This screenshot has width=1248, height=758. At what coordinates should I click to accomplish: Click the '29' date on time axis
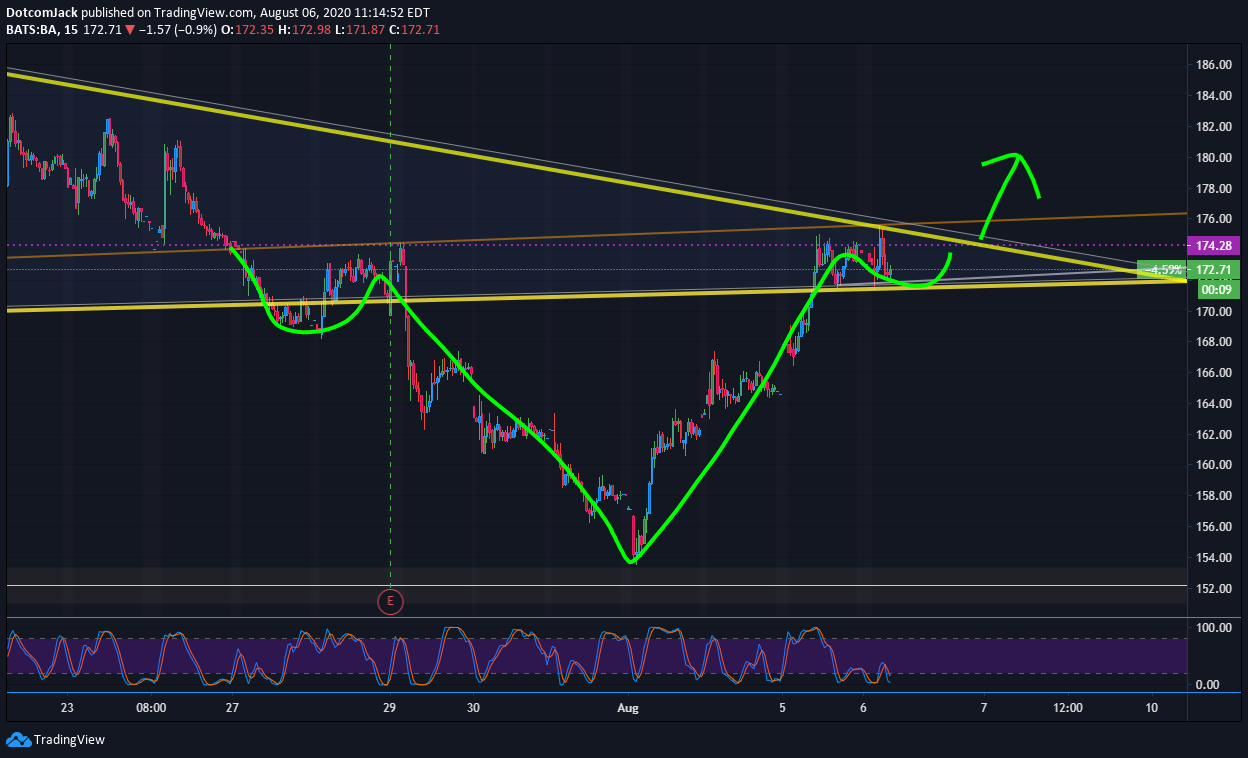click(x=390, y=708)
